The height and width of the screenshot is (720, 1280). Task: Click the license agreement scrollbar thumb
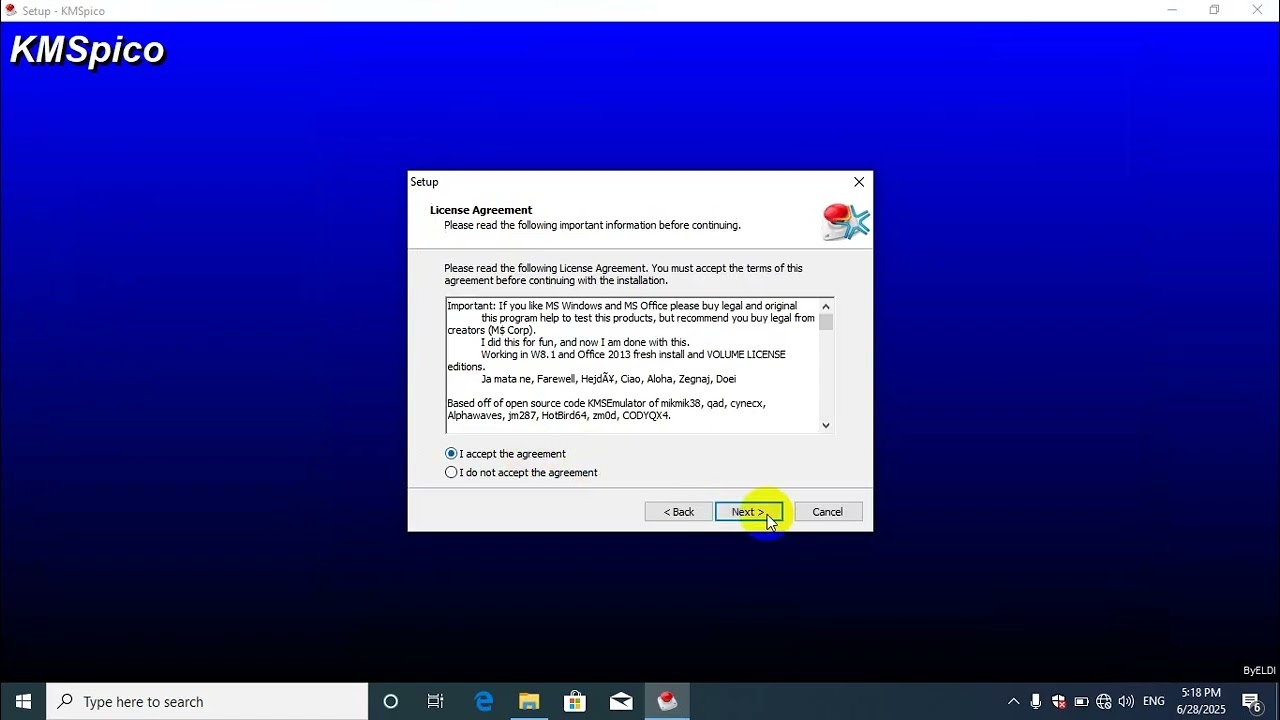[x=826, y=322]
